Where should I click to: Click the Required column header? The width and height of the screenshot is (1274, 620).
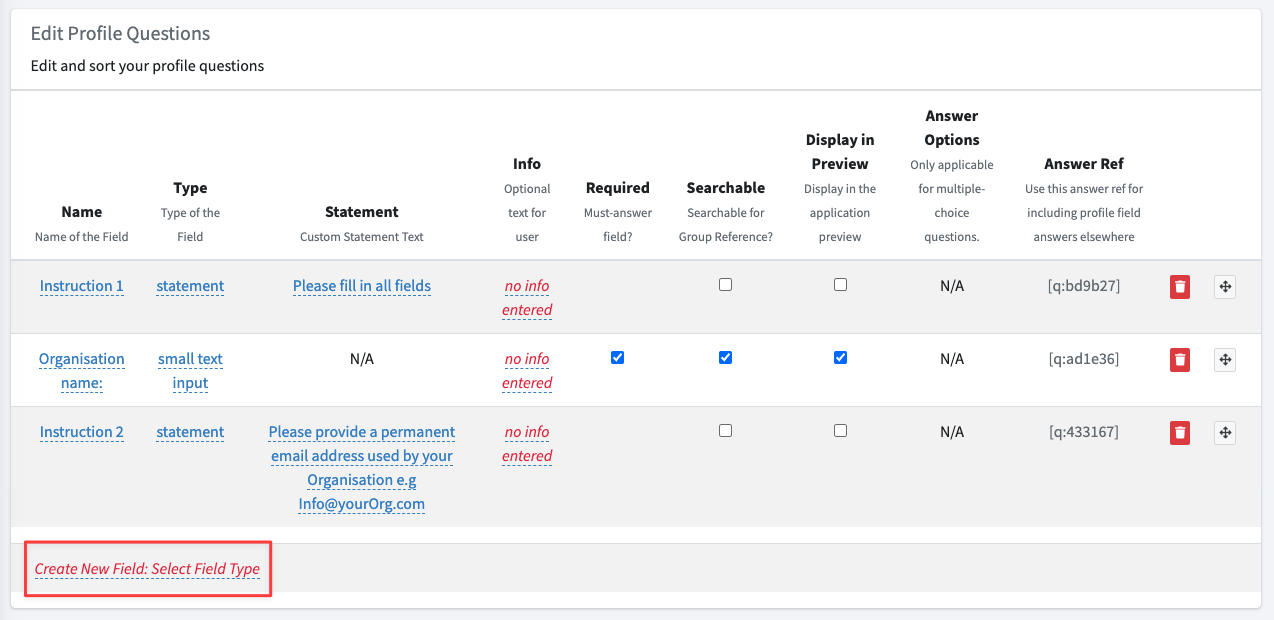tap(617, 188)
